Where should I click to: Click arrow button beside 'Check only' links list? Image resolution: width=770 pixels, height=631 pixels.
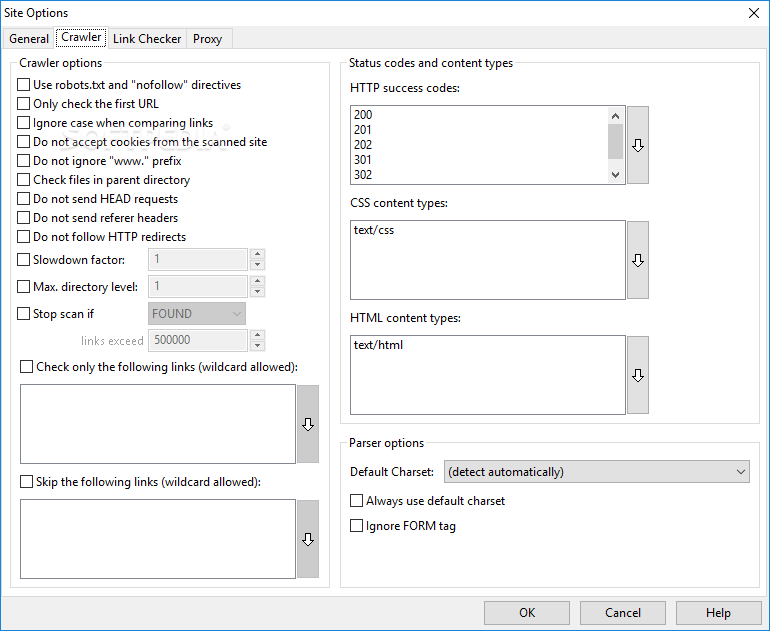click(x=308, y=424)
